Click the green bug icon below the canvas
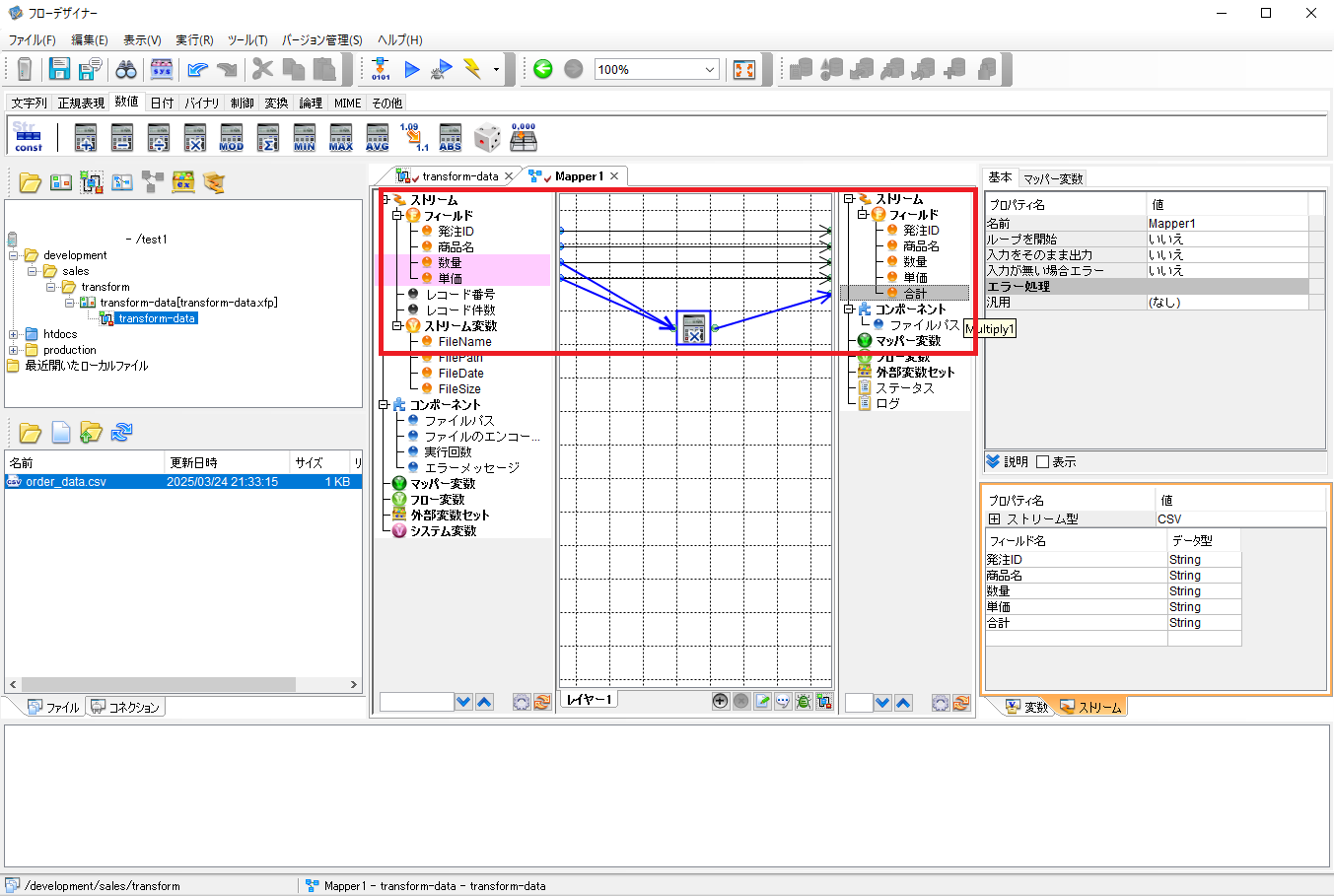1334x896 pixels. pos(804,701)
